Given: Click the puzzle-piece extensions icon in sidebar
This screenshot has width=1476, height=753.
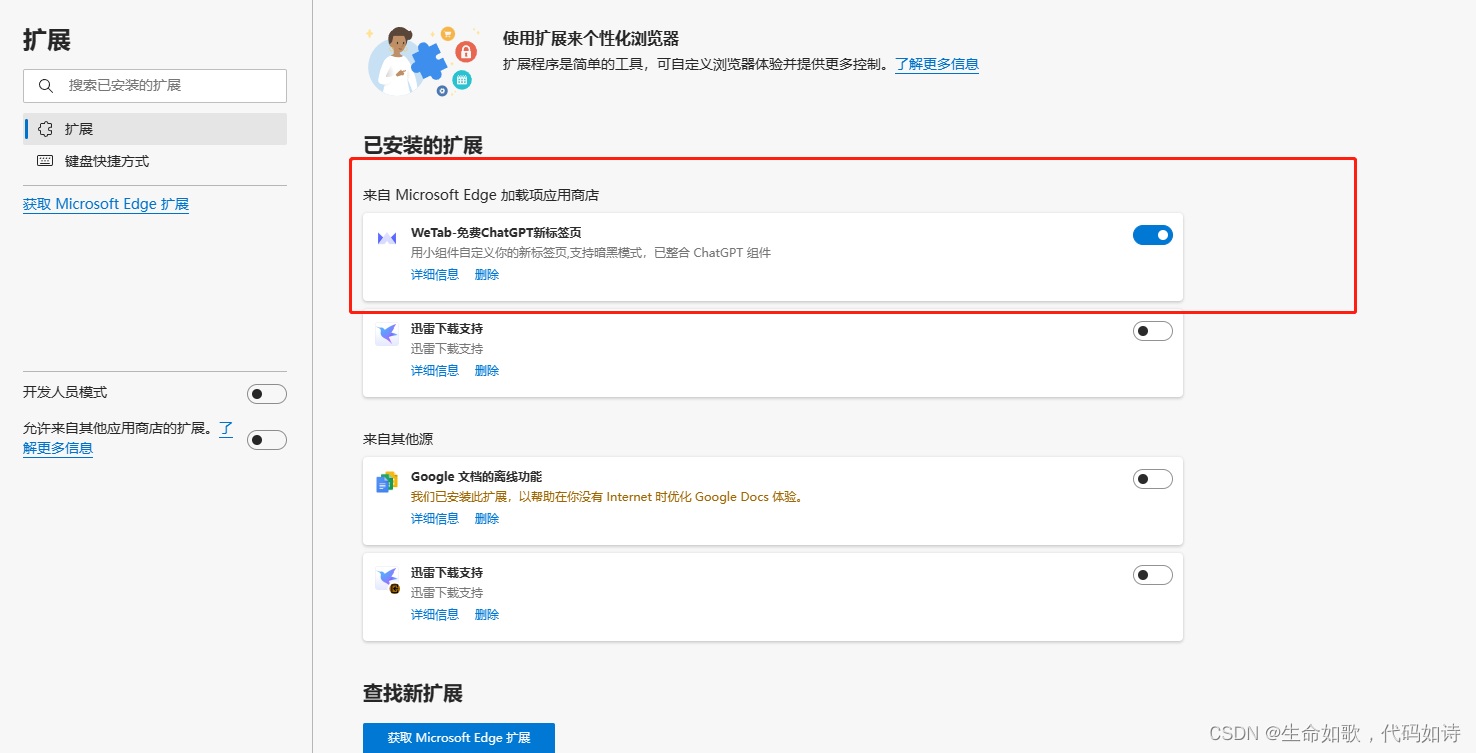Looking at the screenshot, I should pos(45,129).
